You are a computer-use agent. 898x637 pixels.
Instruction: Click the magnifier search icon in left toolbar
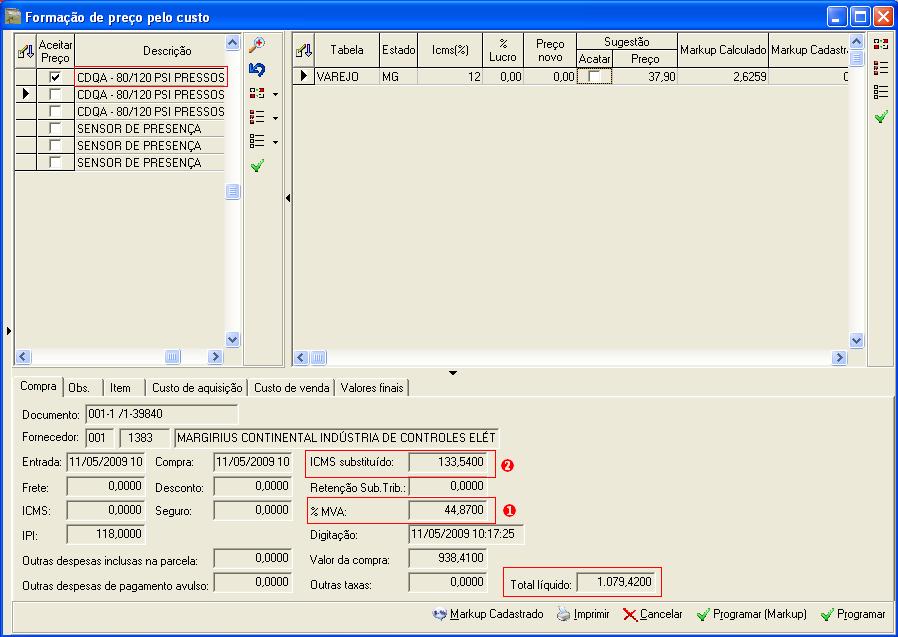point(257,45)
